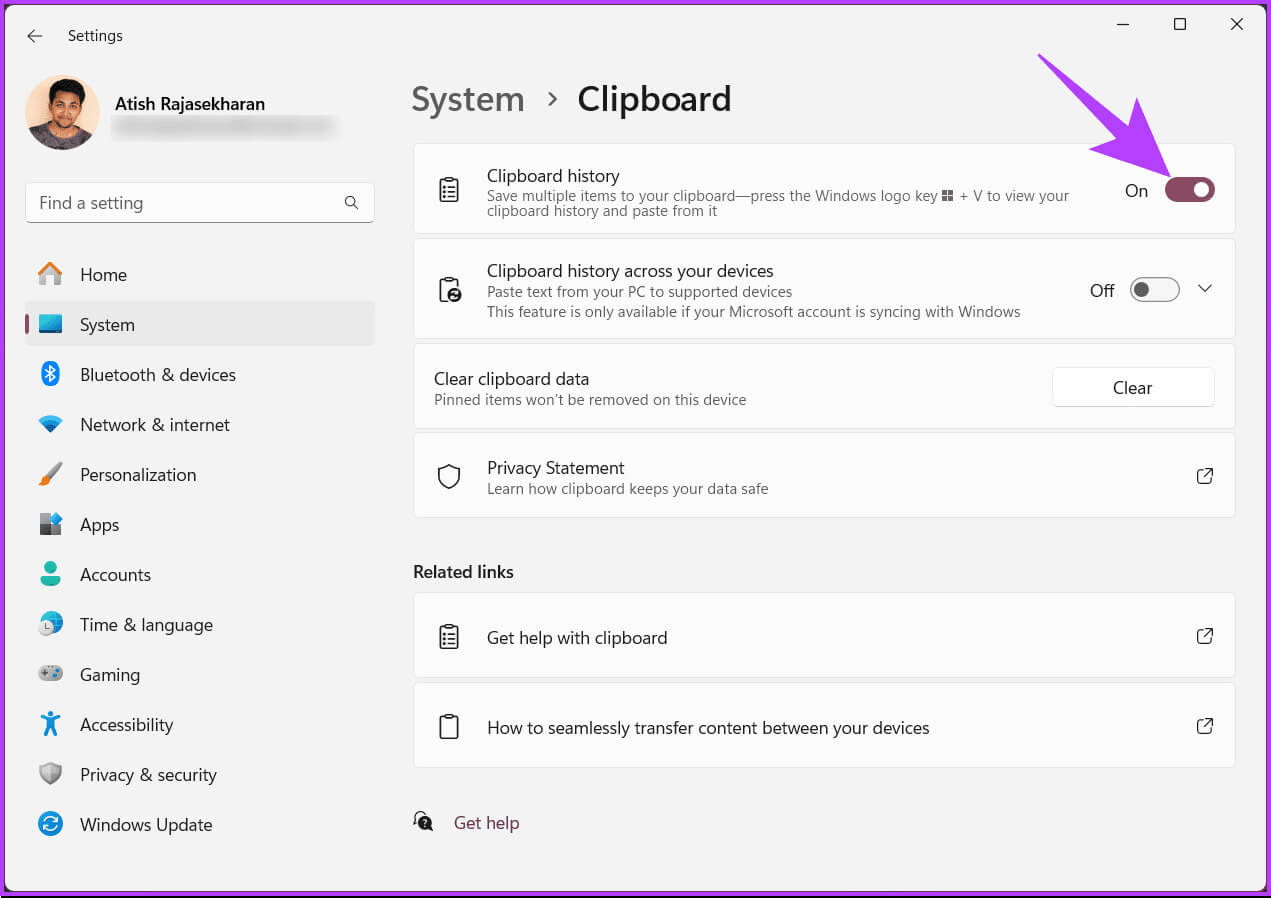Click the Gaming controller icon
This screenshot has width=1271, height=898.
coord(50,674)
